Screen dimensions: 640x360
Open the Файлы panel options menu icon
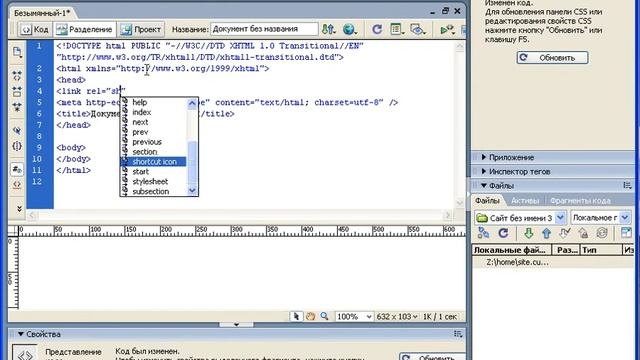[x=627, y=185]
